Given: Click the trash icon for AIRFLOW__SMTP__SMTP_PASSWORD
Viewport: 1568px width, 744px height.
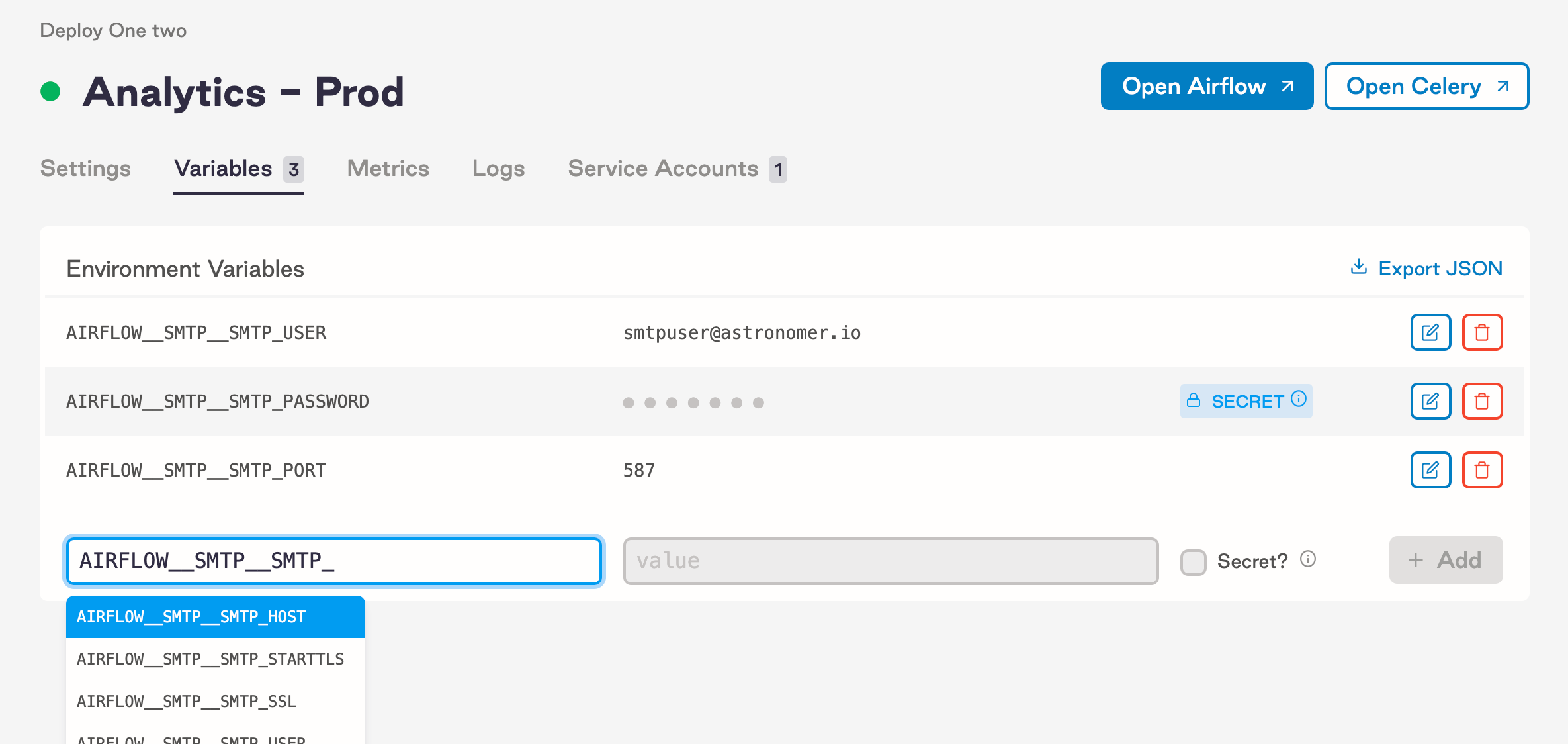Looking at the screenshot, I should coord(1482,400).
